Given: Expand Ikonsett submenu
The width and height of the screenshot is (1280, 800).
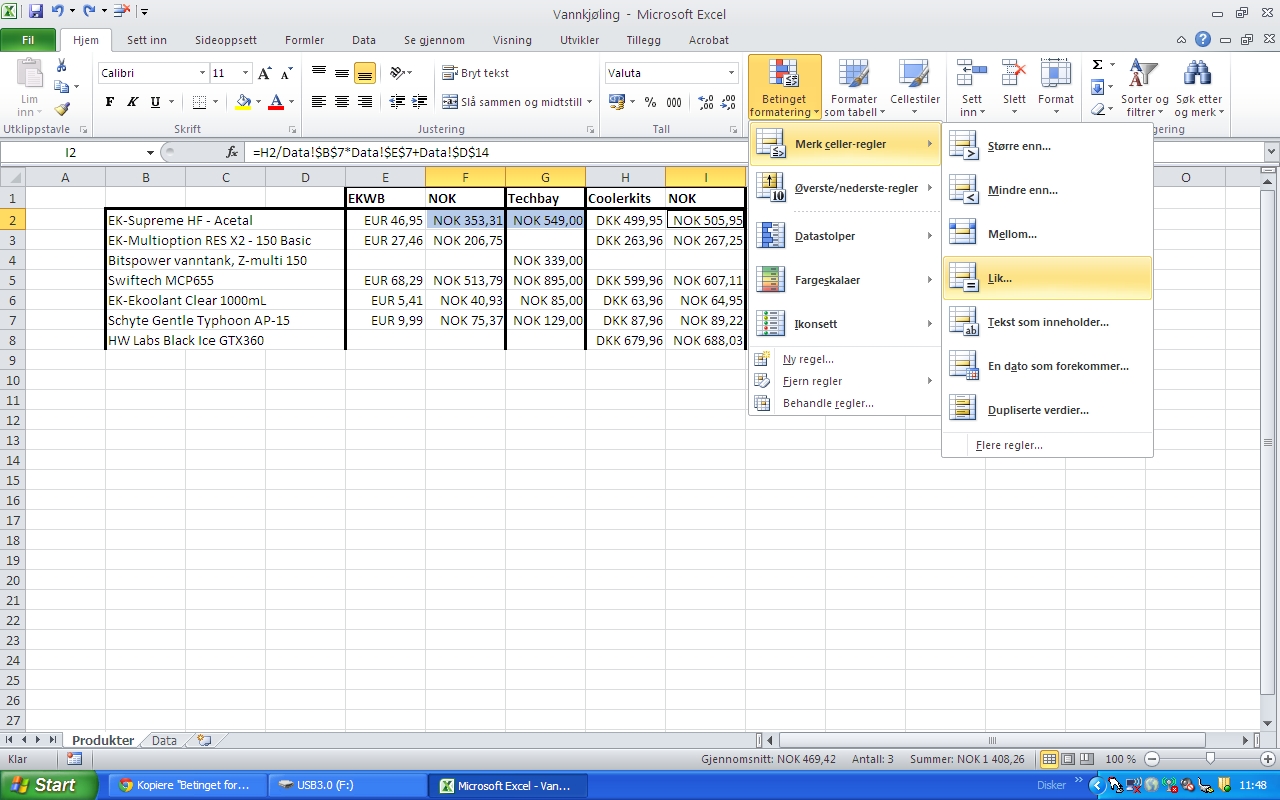Looking at the screenshot, I should tap(845, 324).
